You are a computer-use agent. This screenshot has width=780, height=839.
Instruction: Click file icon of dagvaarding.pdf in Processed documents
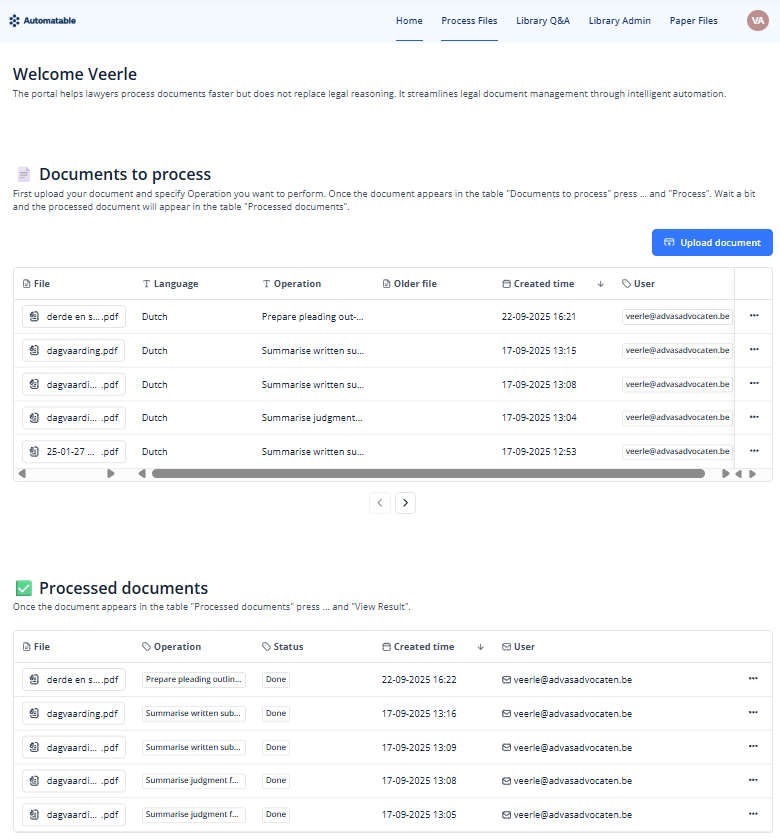34,713
